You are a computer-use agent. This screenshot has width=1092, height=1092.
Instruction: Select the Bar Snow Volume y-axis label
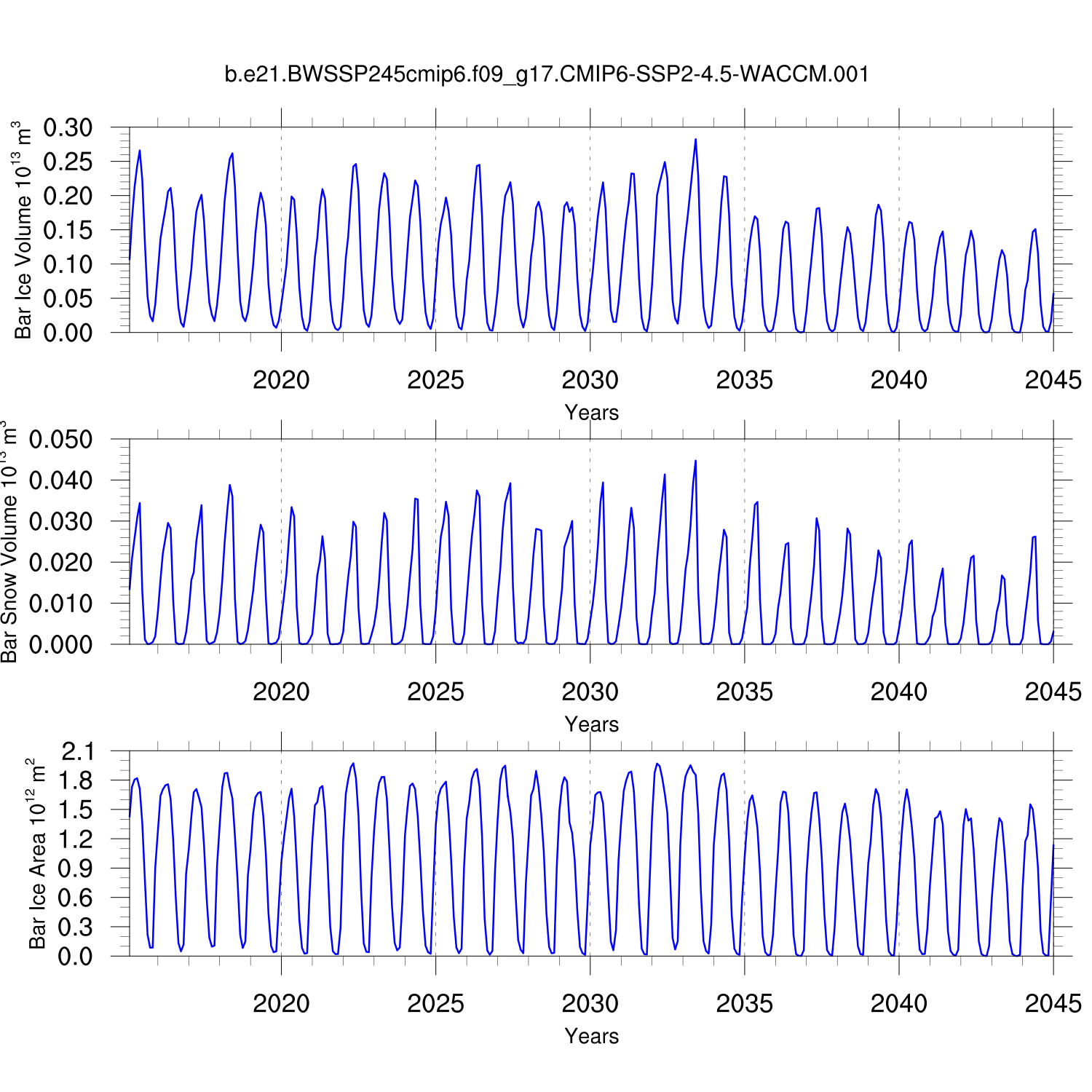coord(9,542)
